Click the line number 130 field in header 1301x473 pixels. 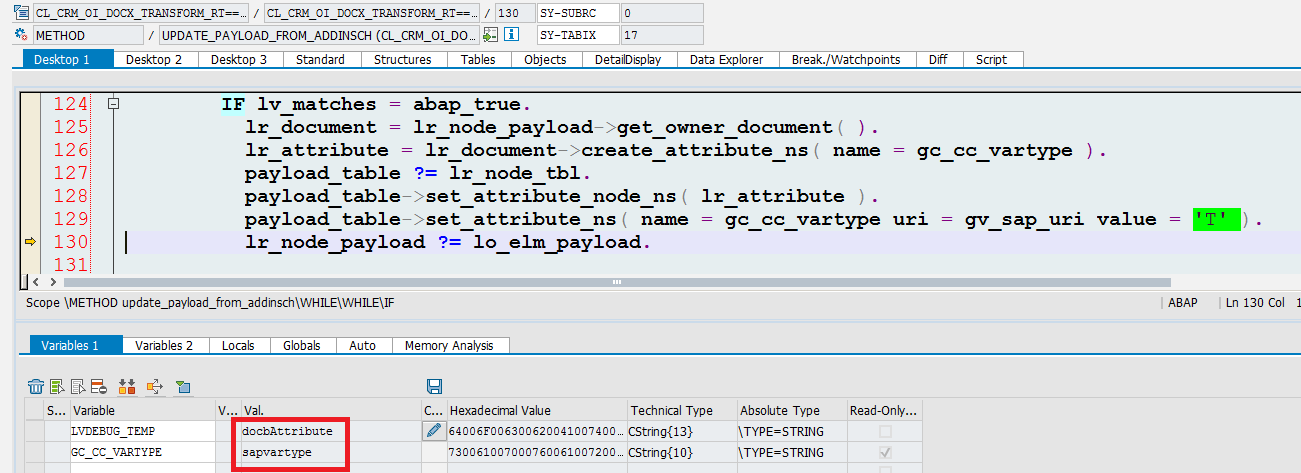(515, 14)
